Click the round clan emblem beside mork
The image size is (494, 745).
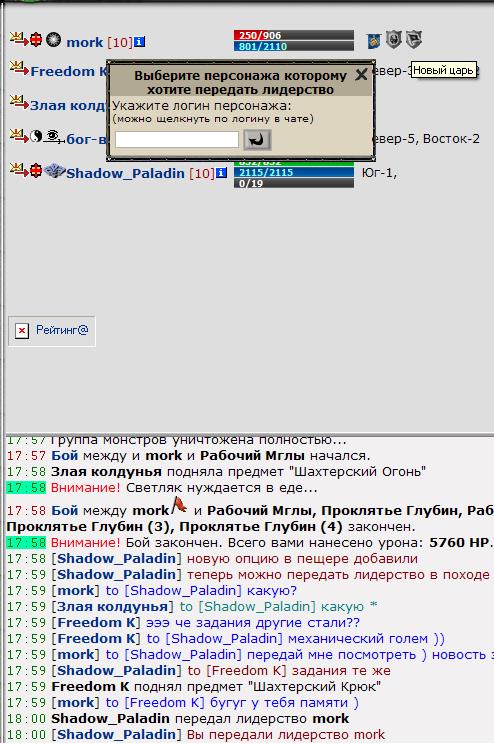pos(53,39)
